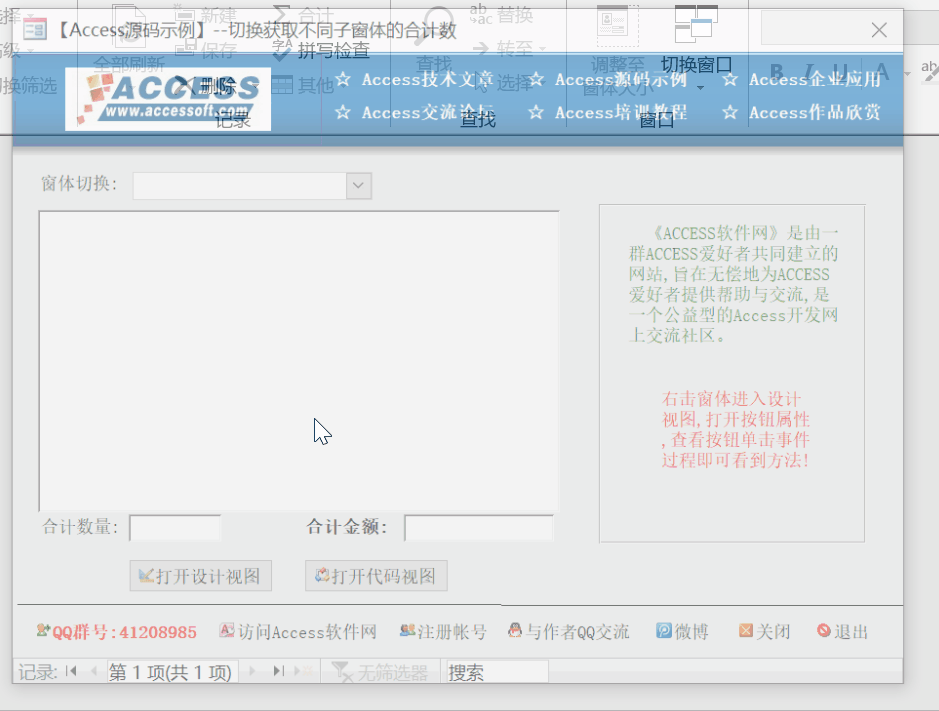Expand the 窗体切换 dropdown arrow

[x=359, y=186]
